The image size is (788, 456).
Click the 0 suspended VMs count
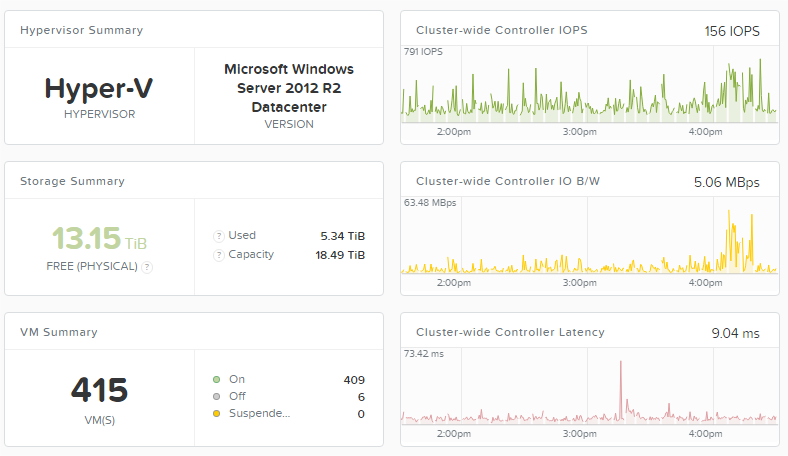coord(361,414)
